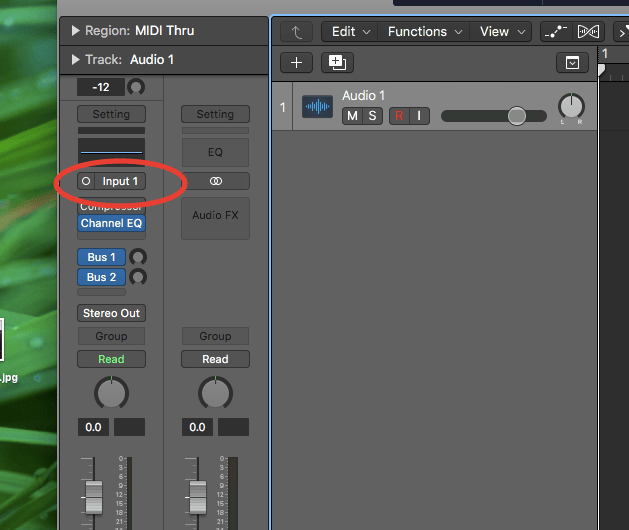Click pan knob on output channel strip
Screen dimensions: 629x530
pyautogui.click(x=215, y=393)
